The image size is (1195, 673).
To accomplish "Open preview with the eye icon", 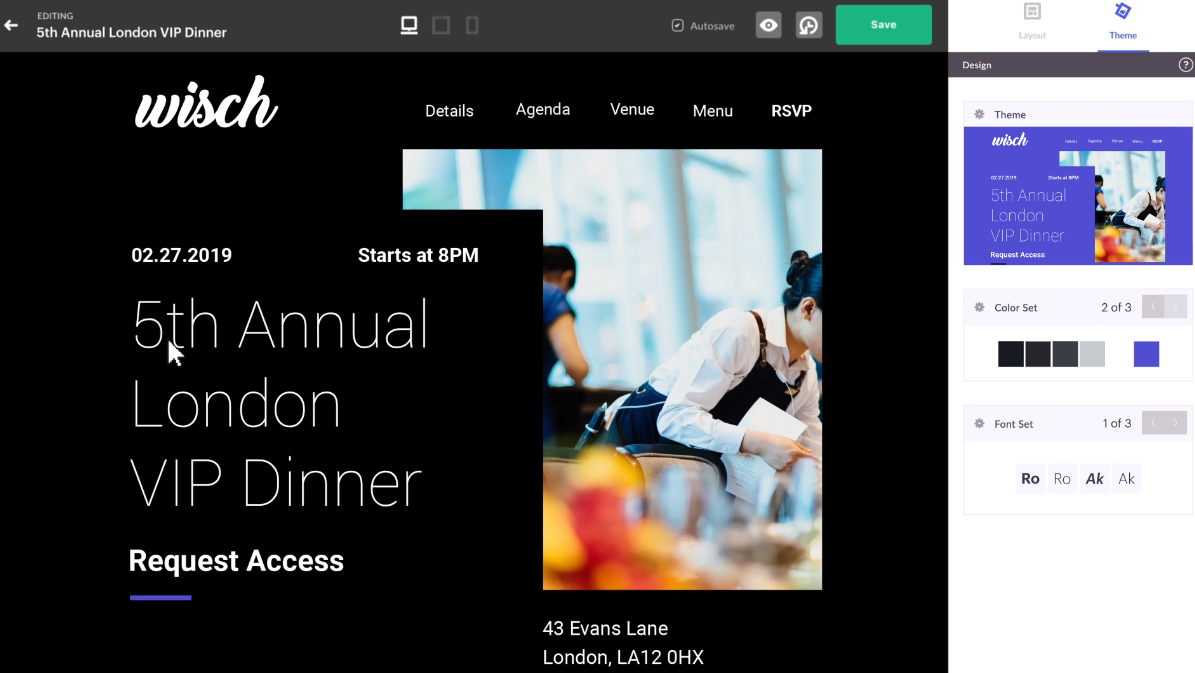I will pos(768,25).
